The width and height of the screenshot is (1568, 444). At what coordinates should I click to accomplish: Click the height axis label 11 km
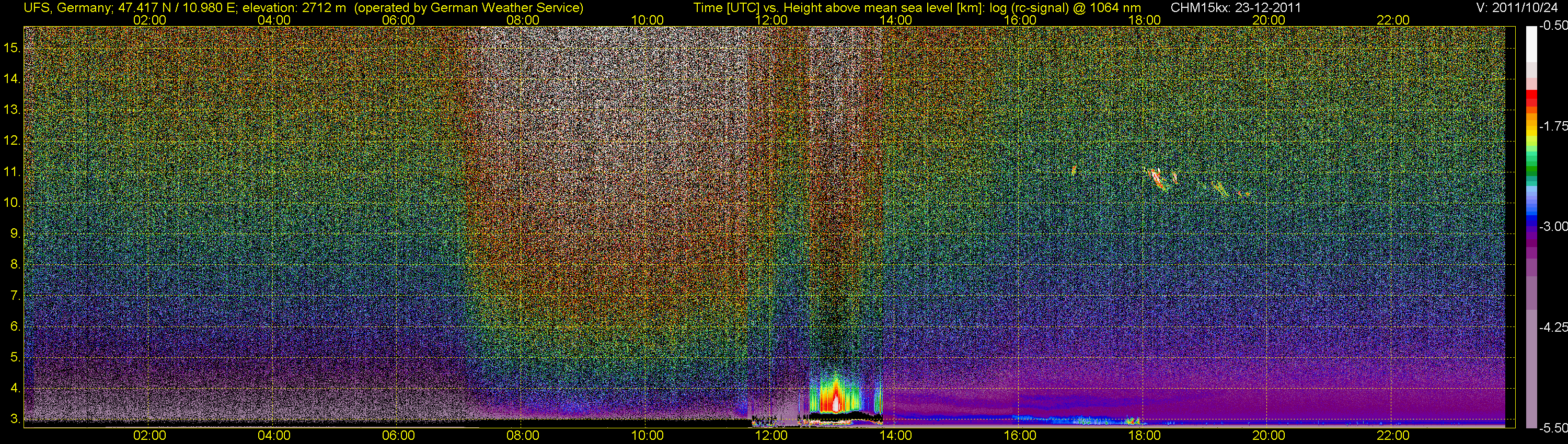coord(12,171)
